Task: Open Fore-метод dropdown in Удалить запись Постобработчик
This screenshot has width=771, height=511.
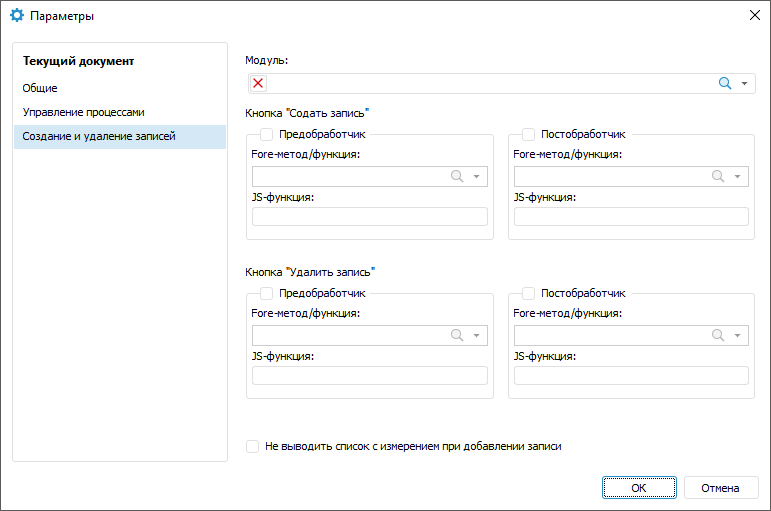Action: [738, 336]
